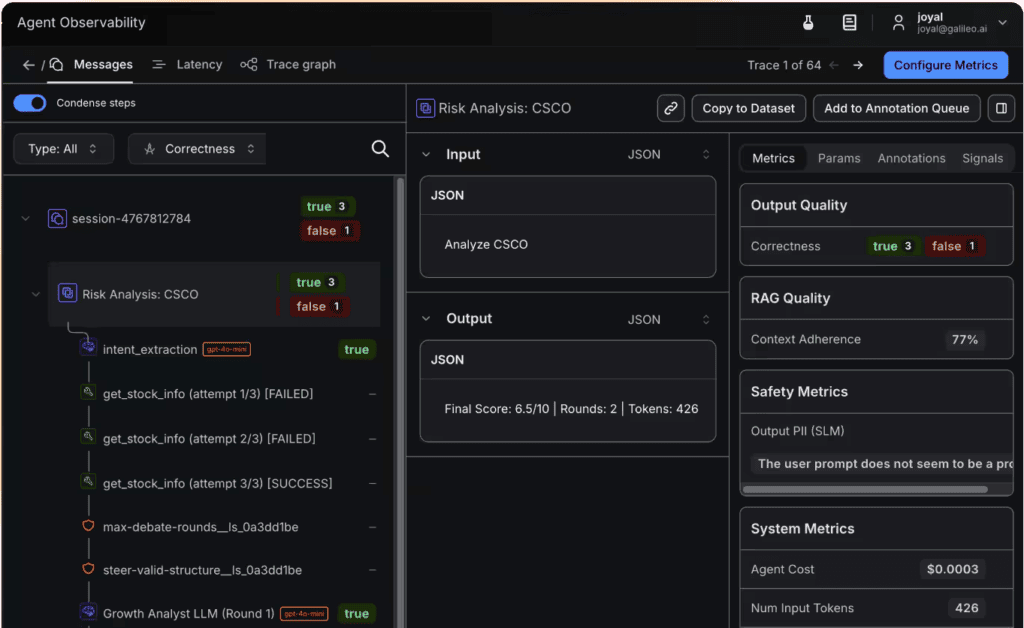Open the experiments flask icon
1024x628 pixels.
[x=808, y=23]
